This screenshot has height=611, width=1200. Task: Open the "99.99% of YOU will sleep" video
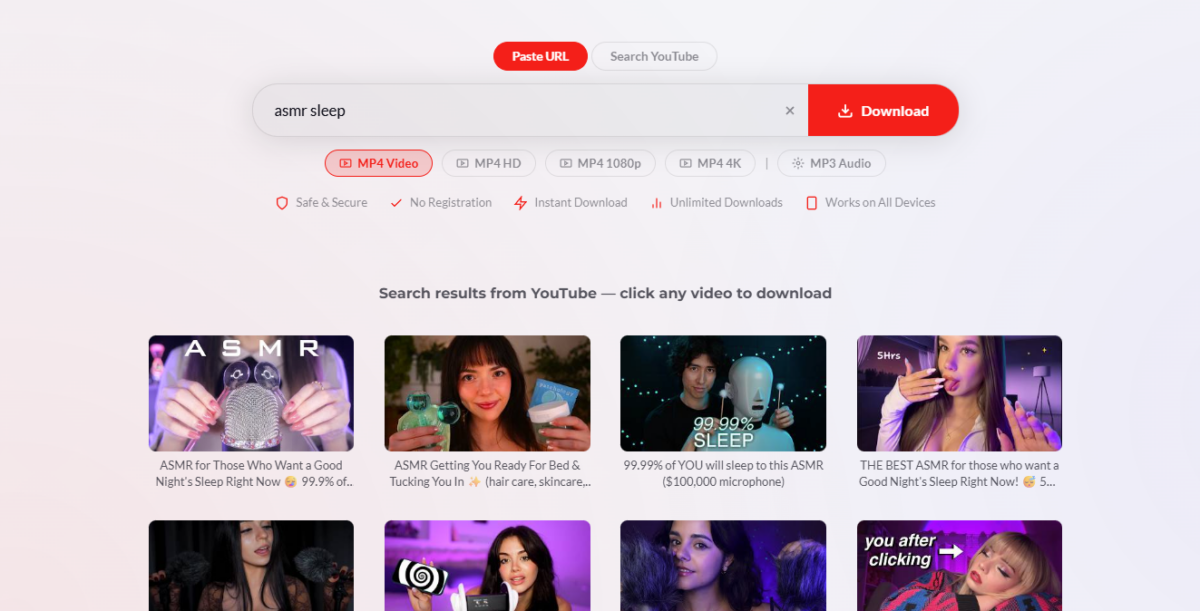click(x=723, y=393)
